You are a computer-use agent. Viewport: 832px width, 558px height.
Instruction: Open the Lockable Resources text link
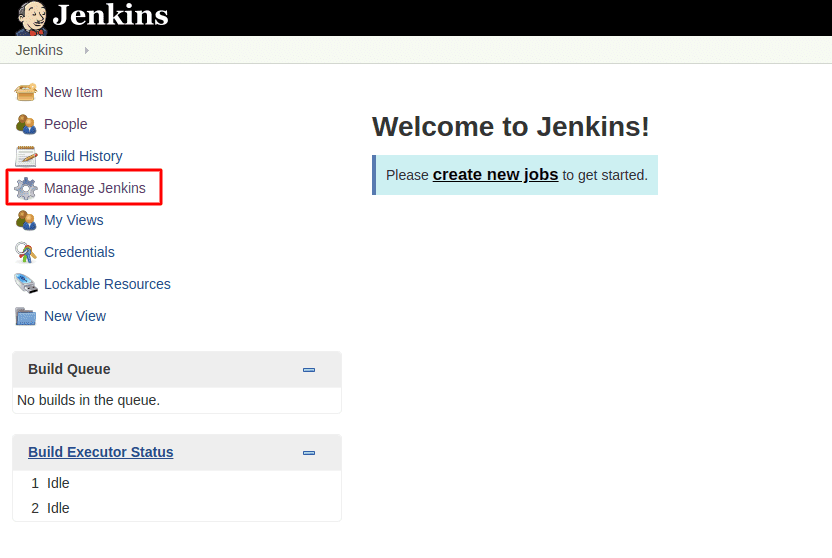click(107, 284)
